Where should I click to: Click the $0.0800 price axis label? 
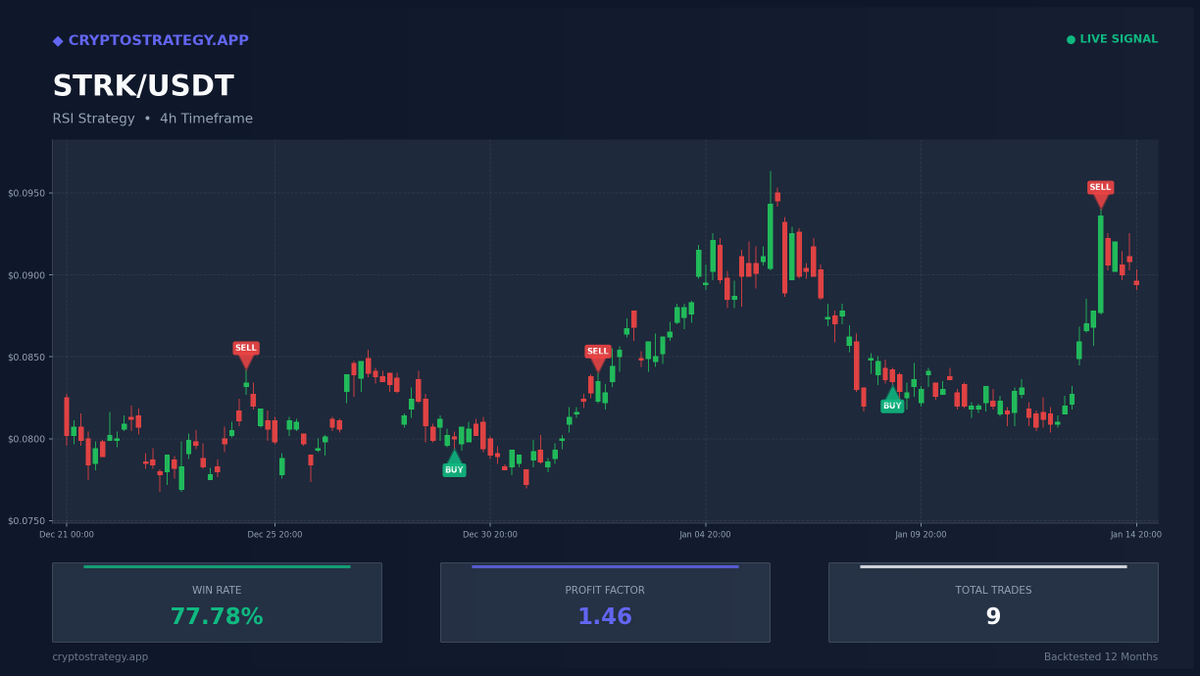pos(27,440)
